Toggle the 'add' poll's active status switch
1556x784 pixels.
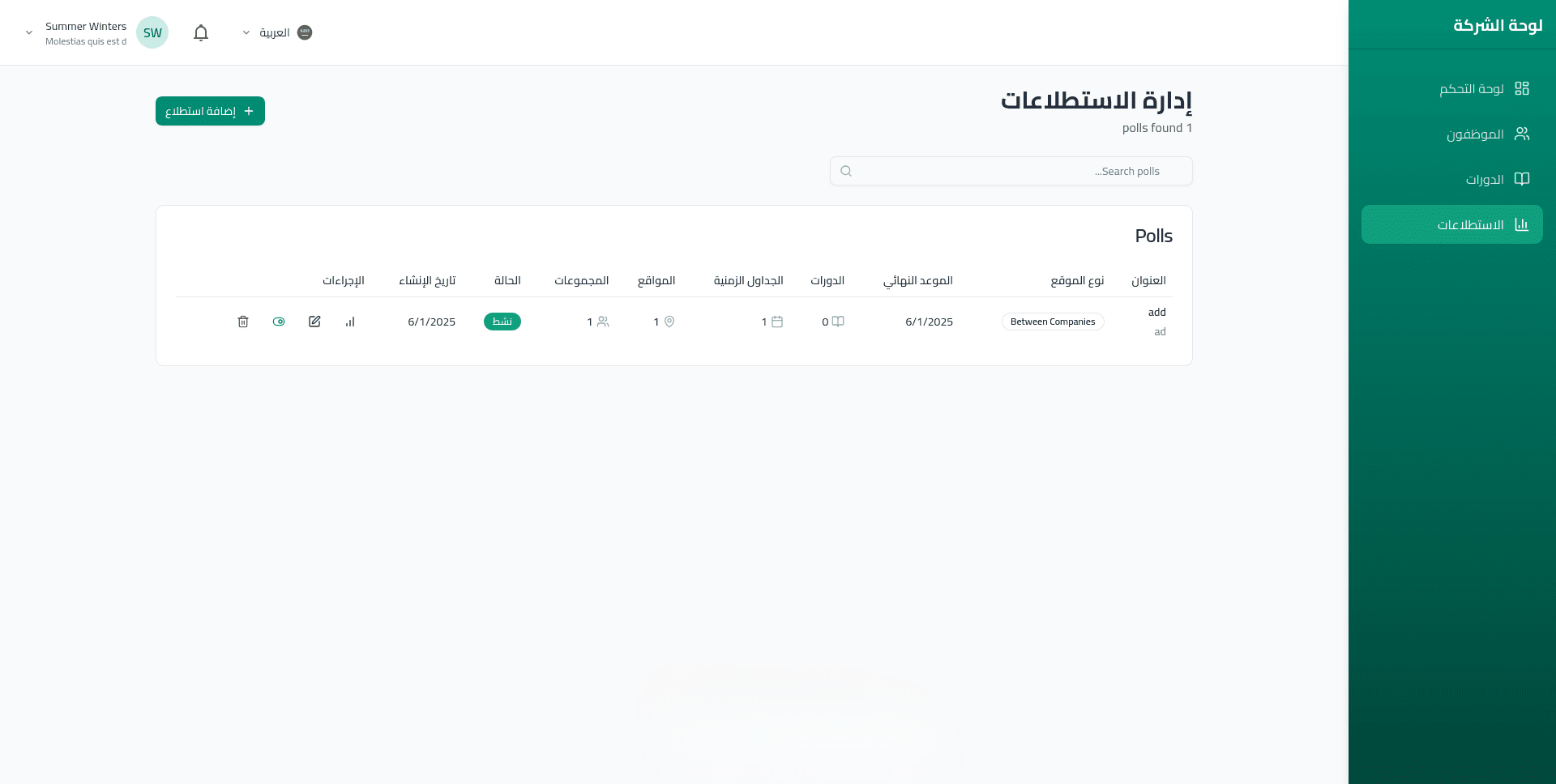pyautogui.click(x=279, y=322)
